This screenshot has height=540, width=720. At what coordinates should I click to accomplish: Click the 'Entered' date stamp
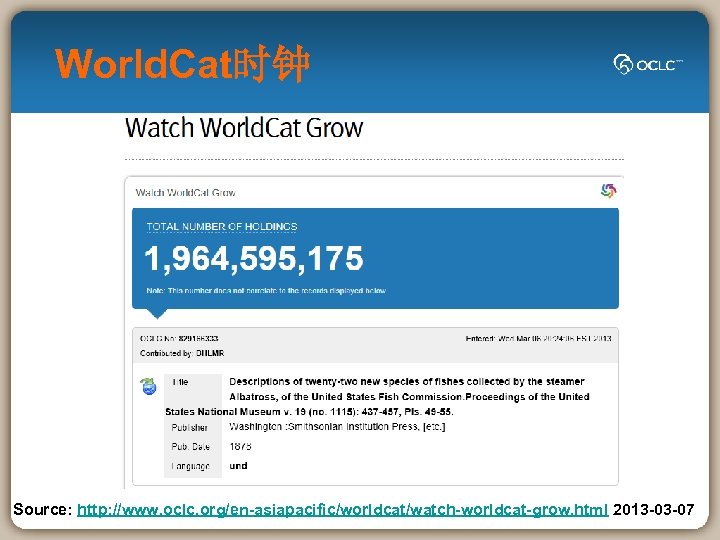538,338
